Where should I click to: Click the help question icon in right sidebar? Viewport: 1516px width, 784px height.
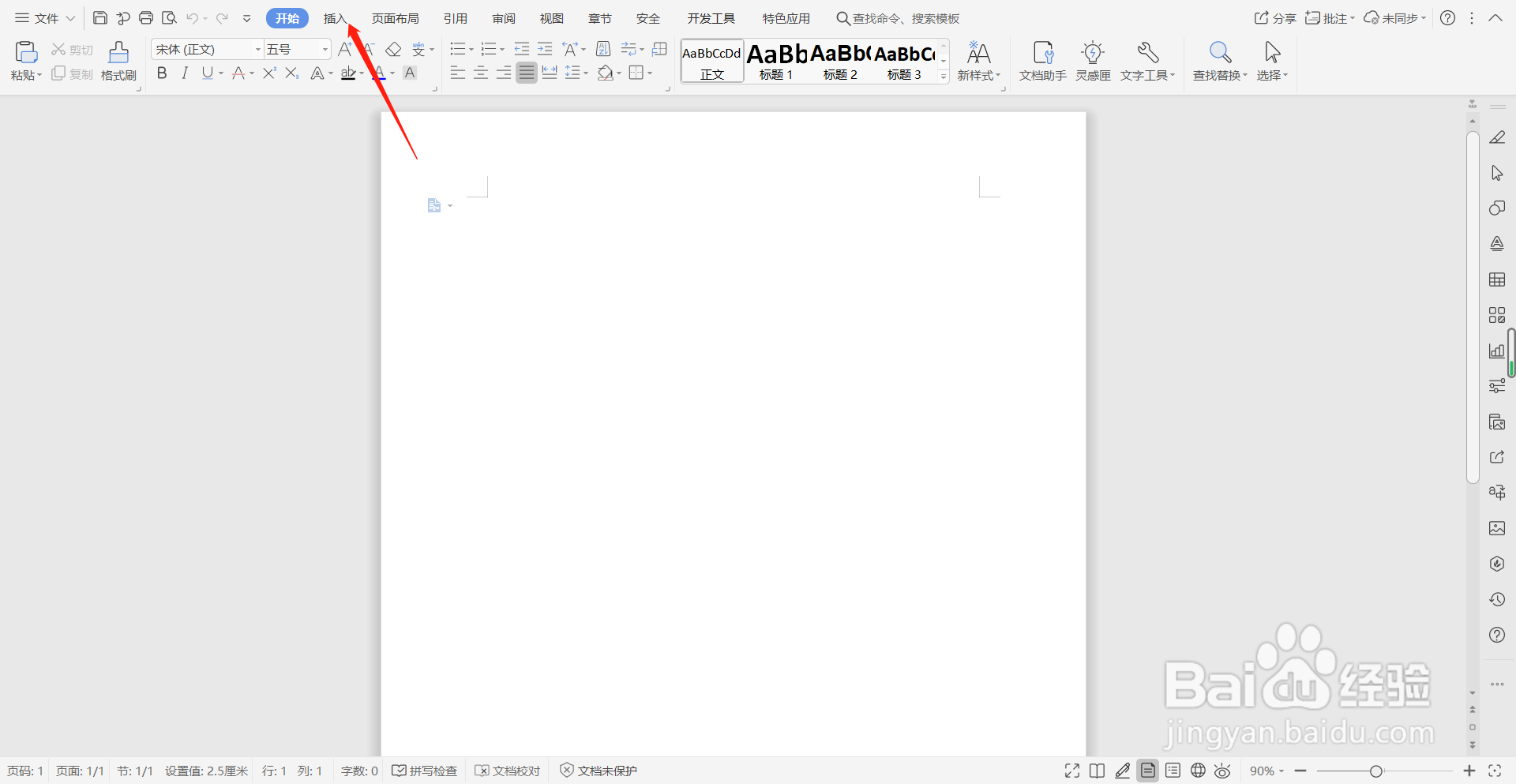(1497, 635)
